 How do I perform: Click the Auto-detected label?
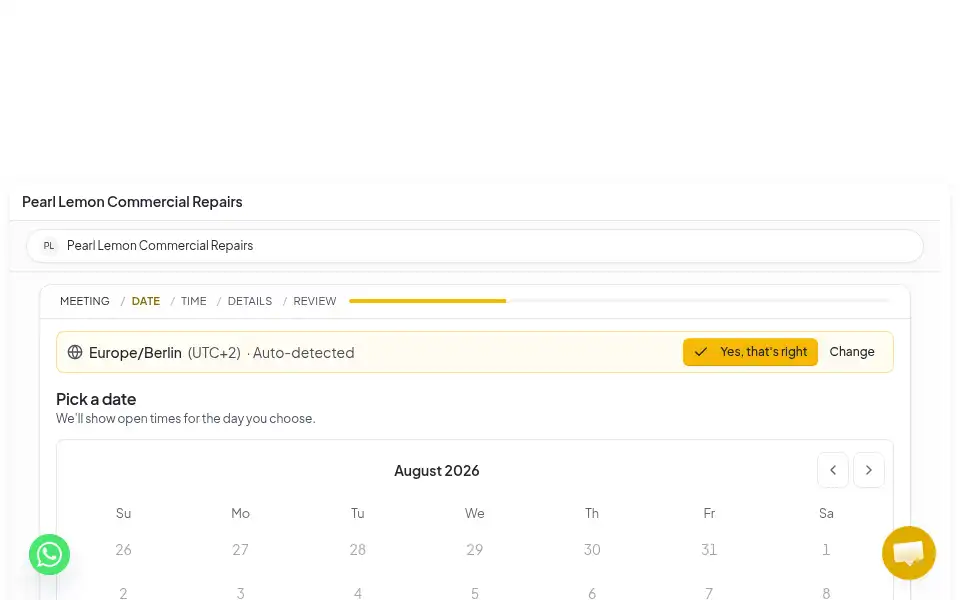click(x=304, y=353)
